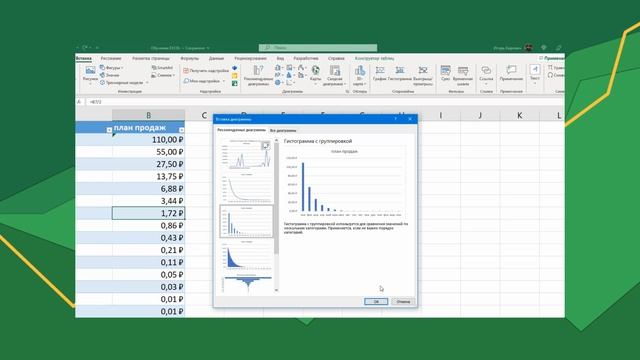Click the formula bar field
Screen dimensions: 640x360
tap(324, 102)
